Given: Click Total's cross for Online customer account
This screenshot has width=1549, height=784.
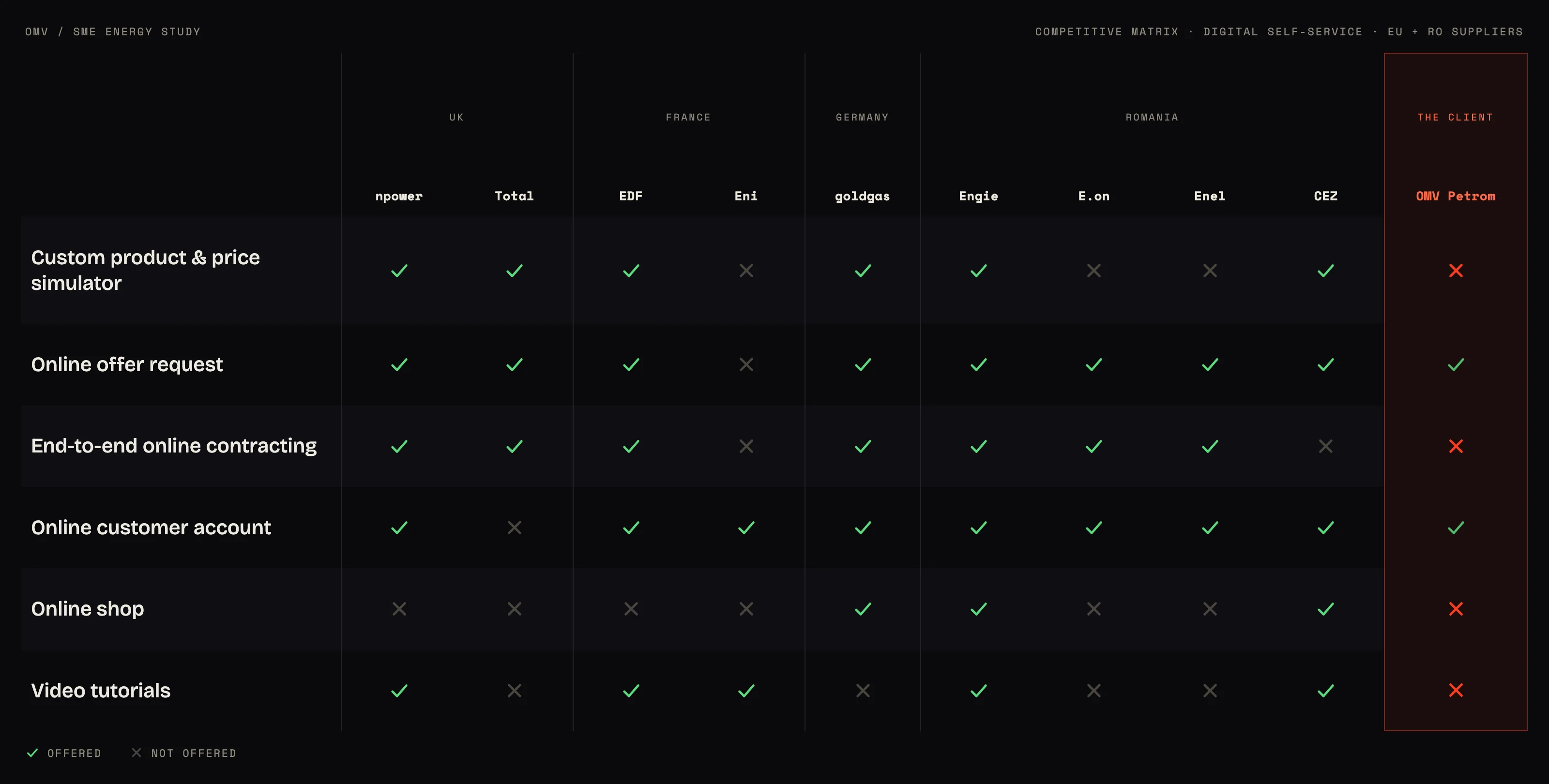Looking at the screenshot, I should (x=515, y=528).
